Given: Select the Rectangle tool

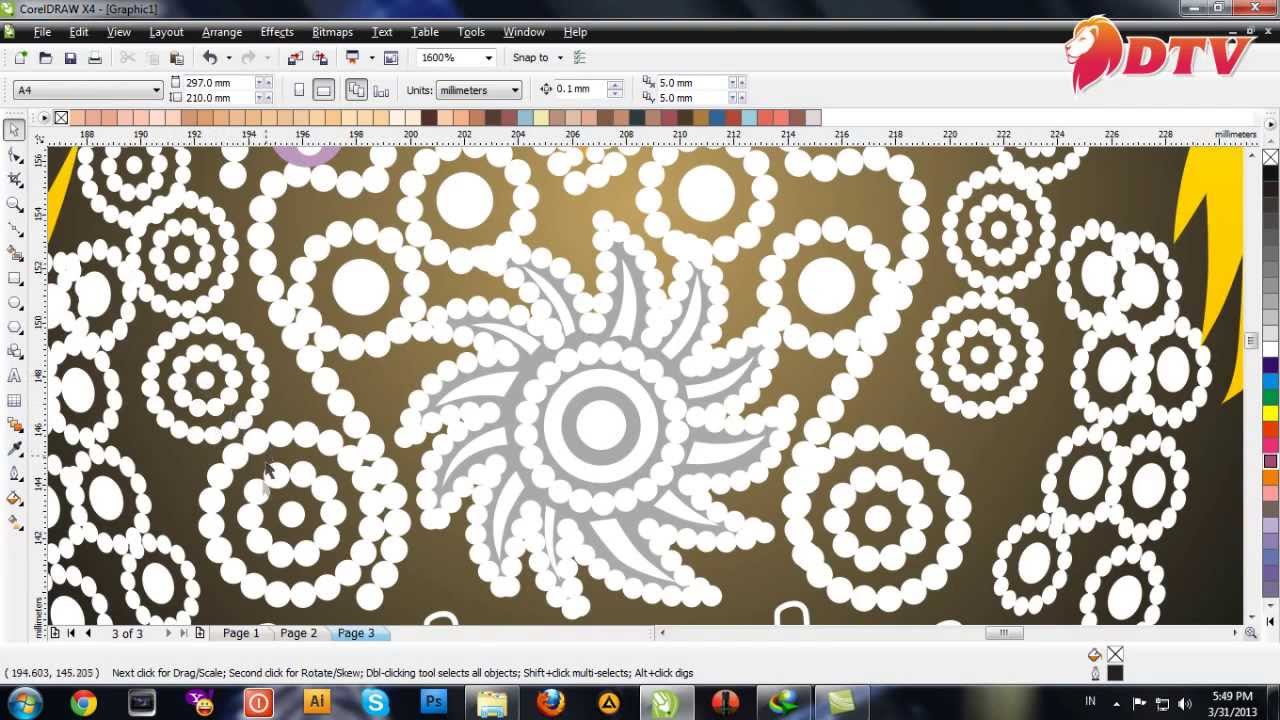Looking at the screenshot, I should 14,278.
